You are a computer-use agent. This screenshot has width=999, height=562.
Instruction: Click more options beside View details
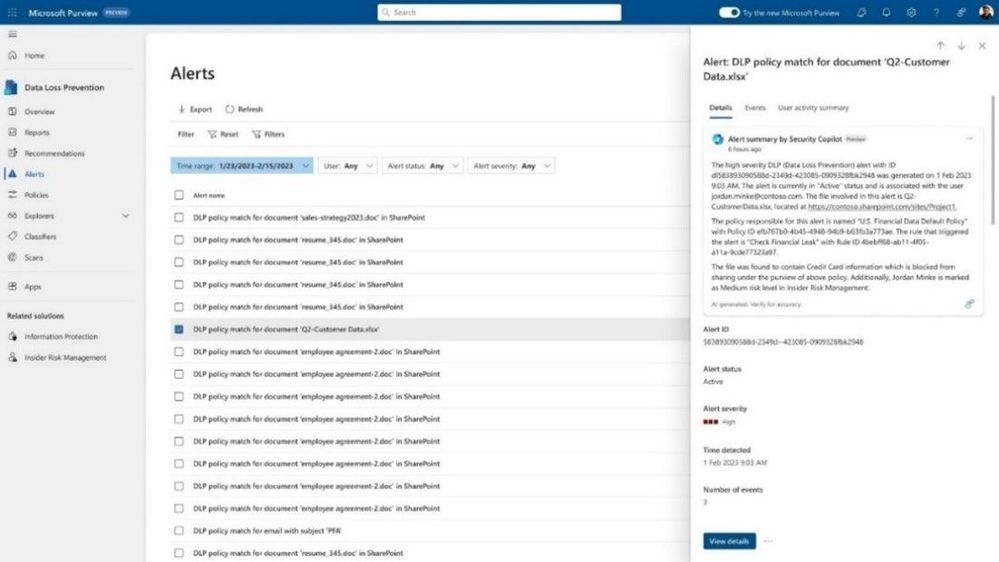(x=768, y=541)
